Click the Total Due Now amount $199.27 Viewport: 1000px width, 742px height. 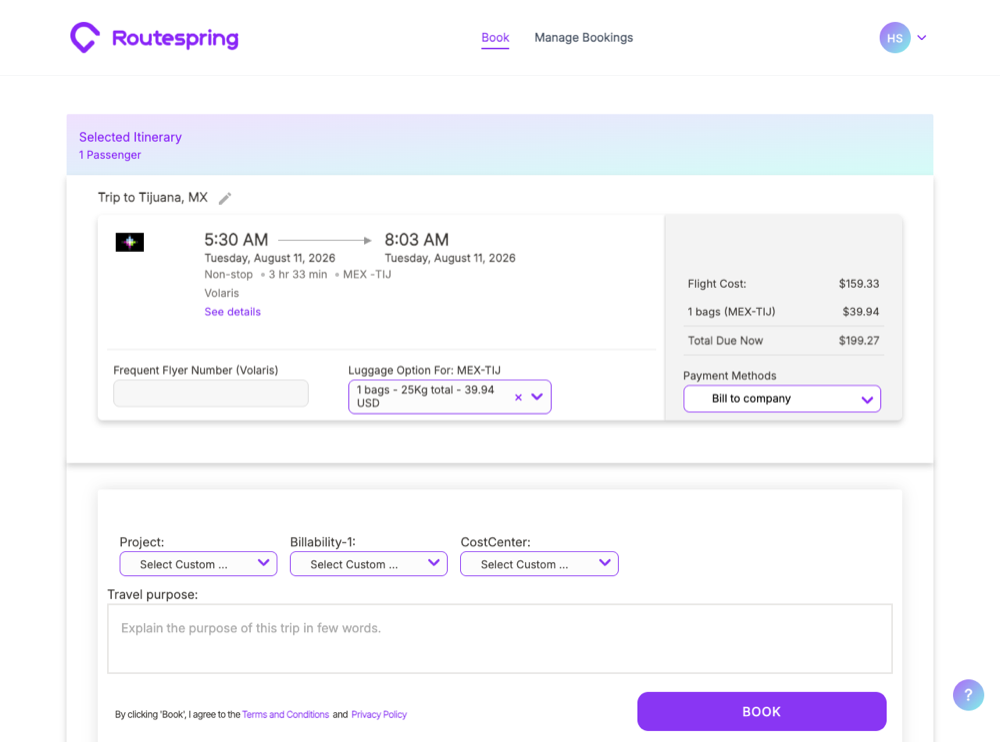[858, 341]
